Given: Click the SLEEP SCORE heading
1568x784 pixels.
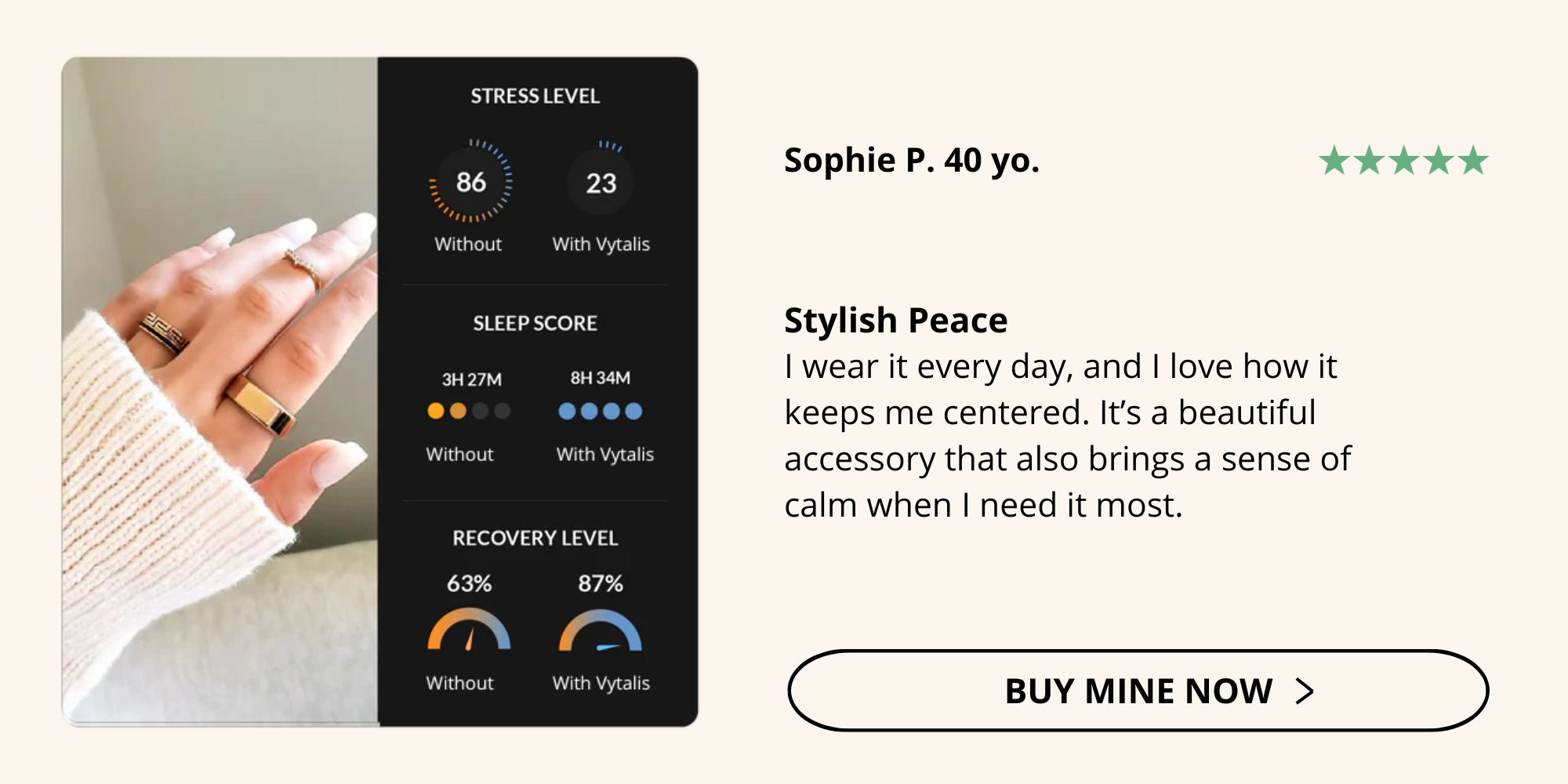Looking at the screenshot, I should point(535,323).
